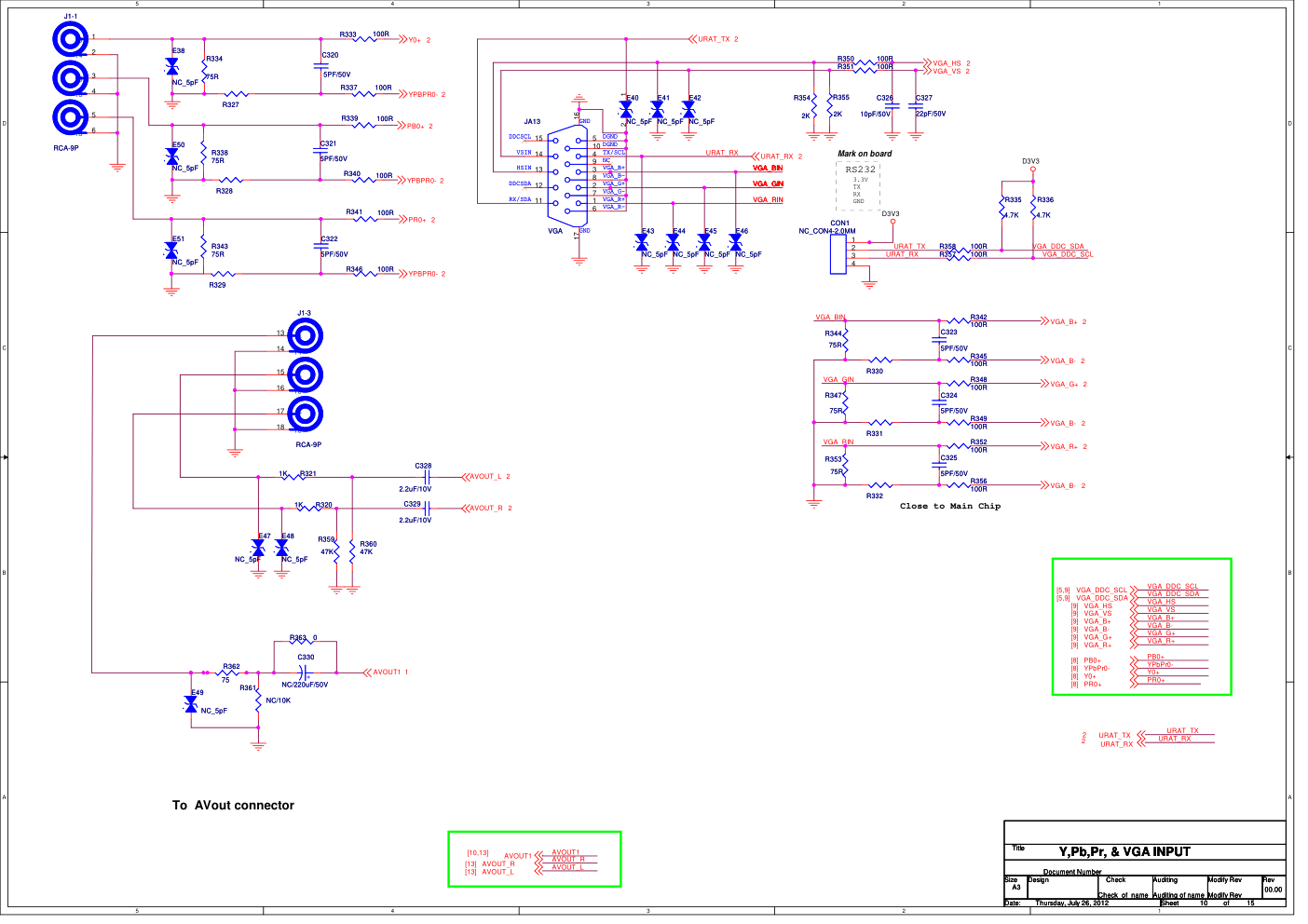Click the Y0+ off-page port
The height and width of the screenshot is (924, 1308).
tap(415, 40)
